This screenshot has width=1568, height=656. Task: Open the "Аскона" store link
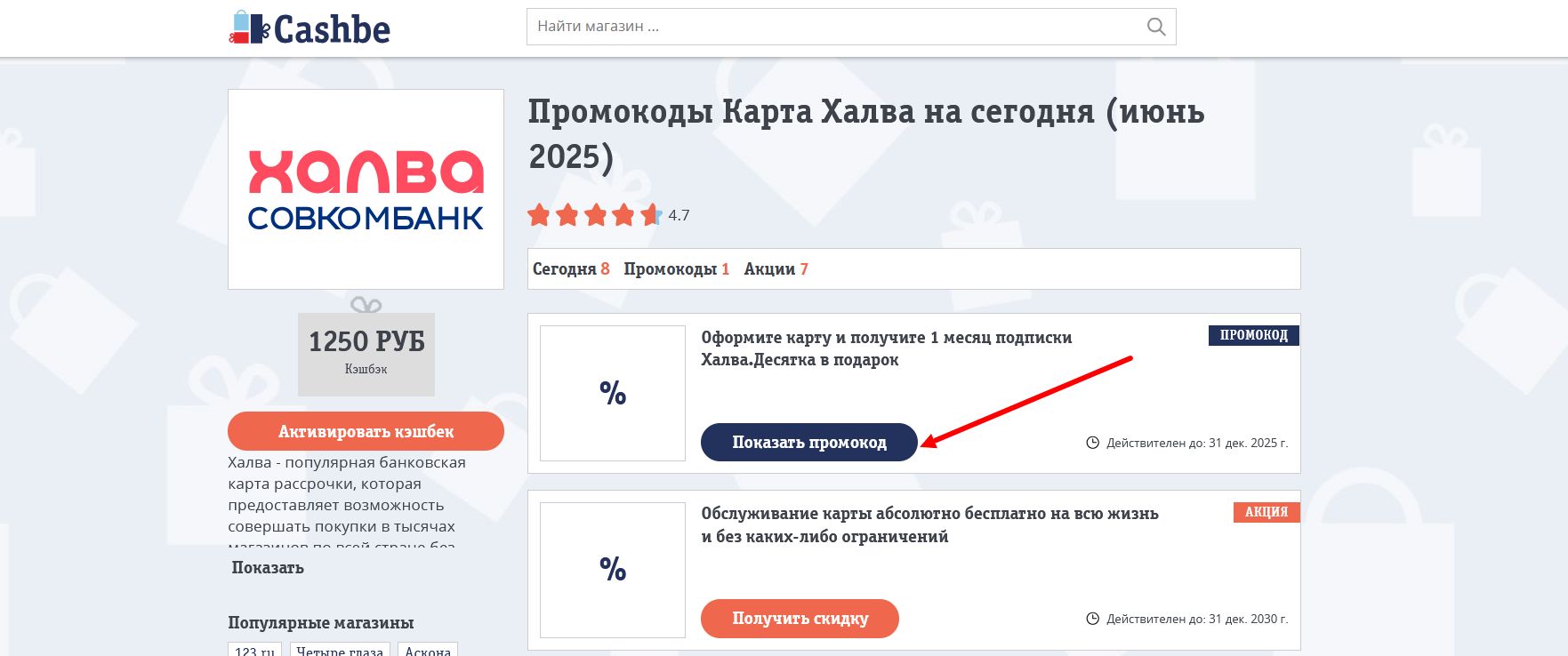coord(428,650)
